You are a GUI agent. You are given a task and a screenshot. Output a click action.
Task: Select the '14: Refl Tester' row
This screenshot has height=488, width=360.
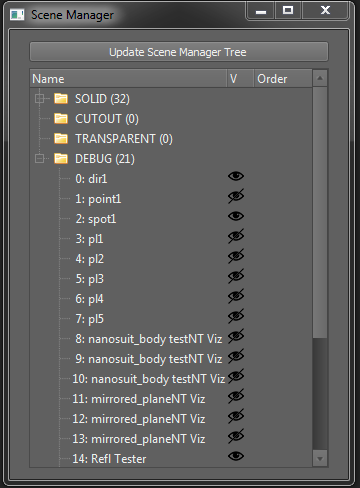click(x=171, y=458)
